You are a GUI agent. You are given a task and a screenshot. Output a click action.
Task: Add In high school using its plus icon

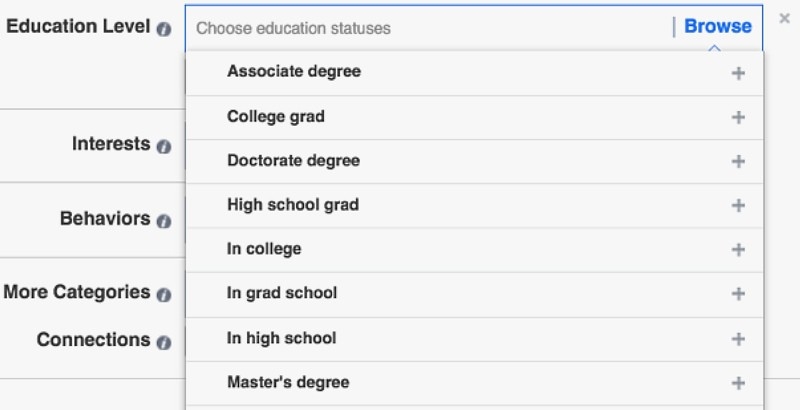tap(739, 339)
